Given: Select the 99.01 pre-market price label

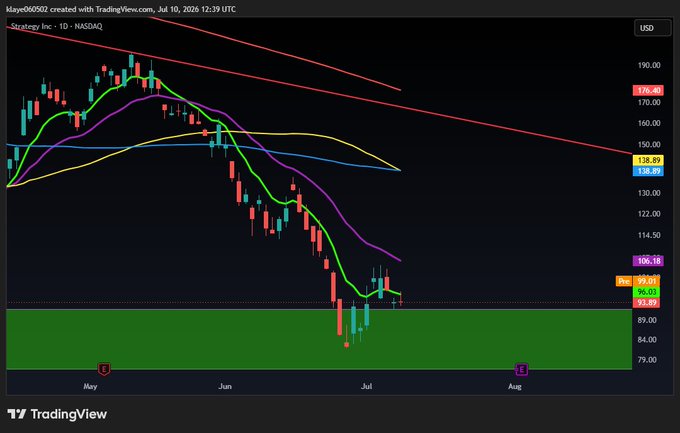Looking at the screenshot, I should point(646,281).
